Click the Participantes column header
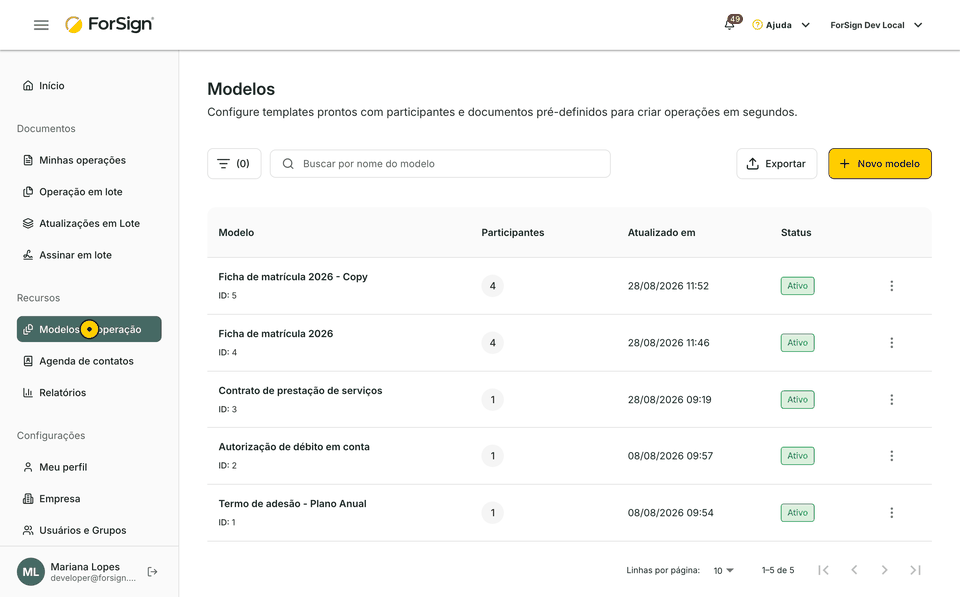This screenshot has width=960, height=597. pos(512,233)
